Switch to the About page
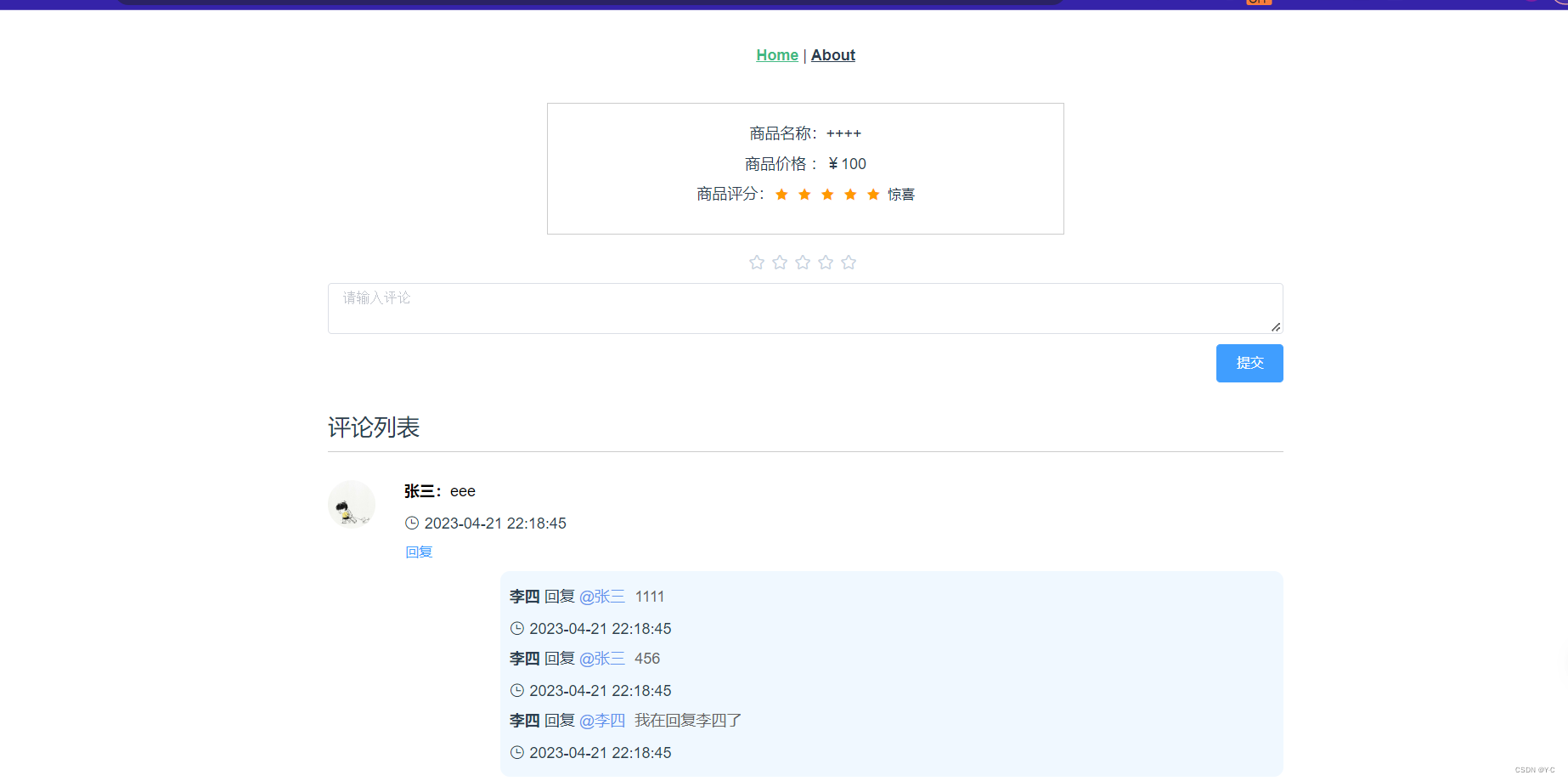 click(832, 54)
